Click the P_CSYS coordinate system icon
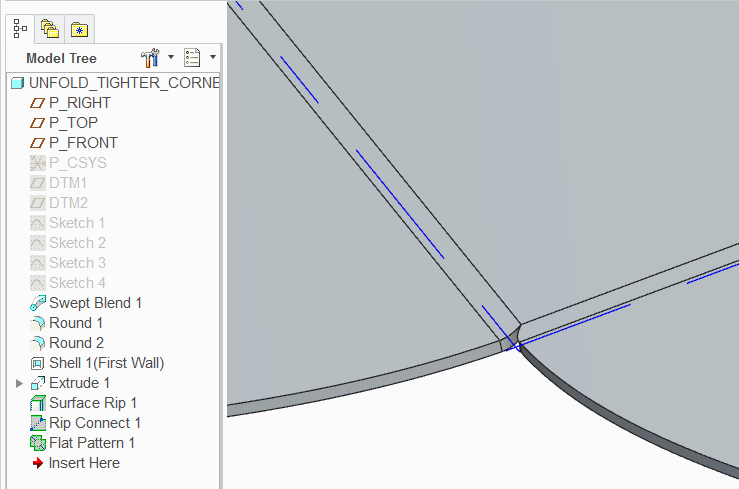 (x=38, y=163)
